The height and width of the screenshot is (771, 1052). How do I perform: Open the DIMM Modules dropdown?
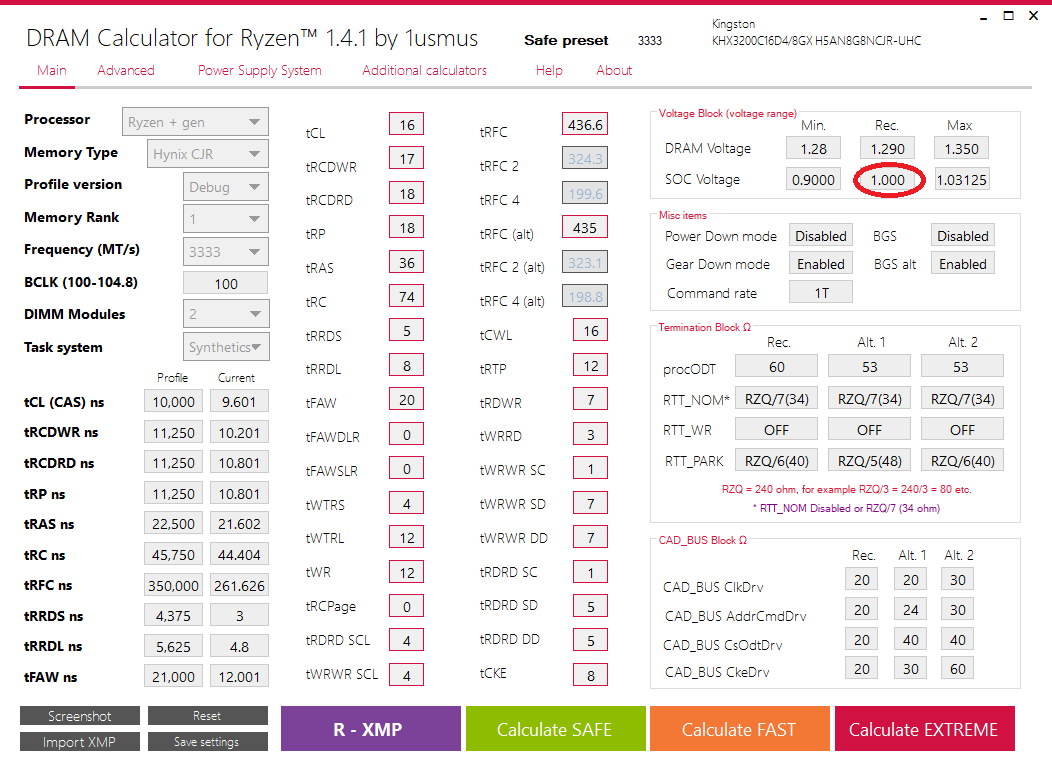[225, 313]
